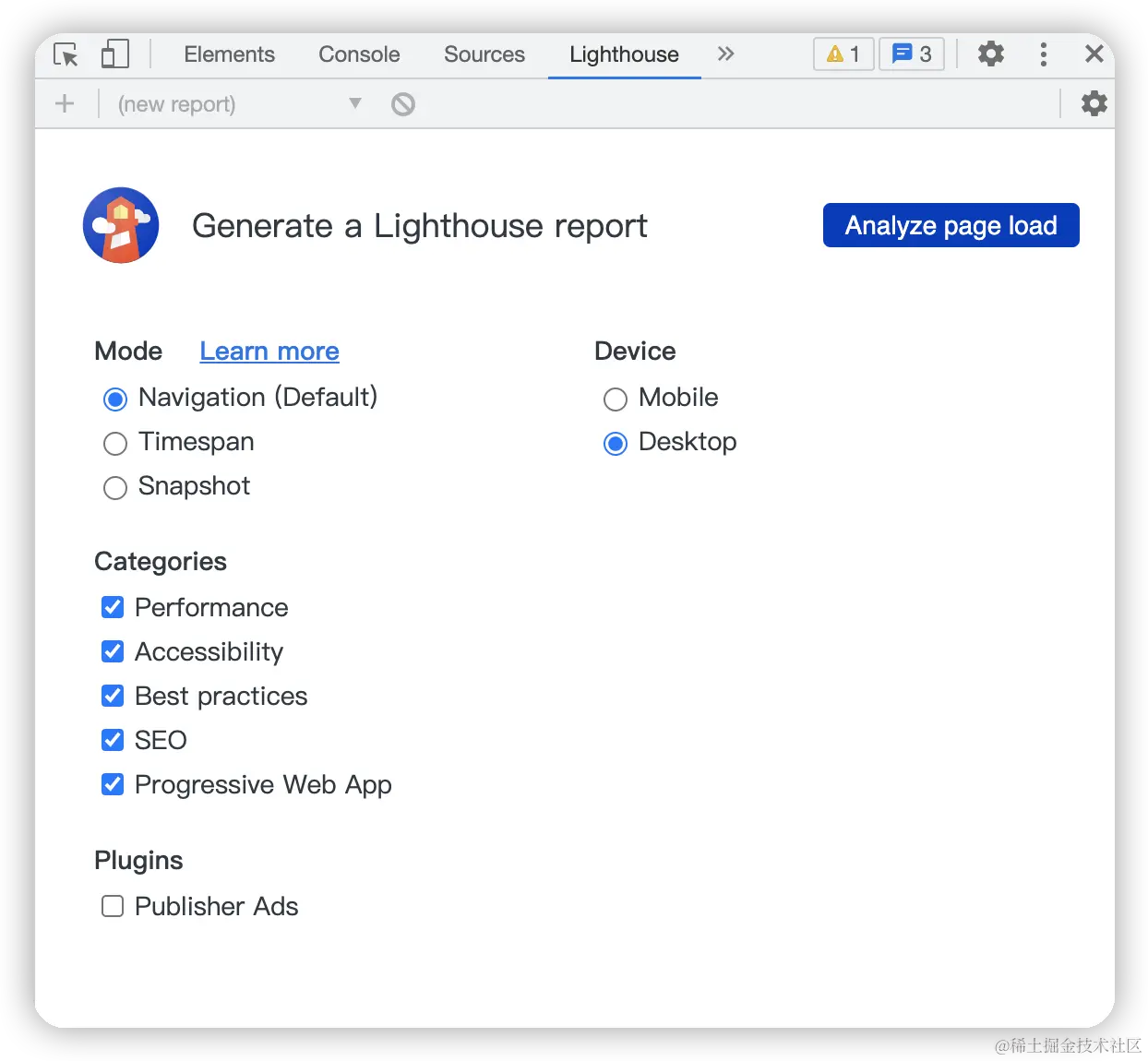Switch to the Console tab
The height and width of the screenshot is (1061, 1148).
(x=359, y=54)
